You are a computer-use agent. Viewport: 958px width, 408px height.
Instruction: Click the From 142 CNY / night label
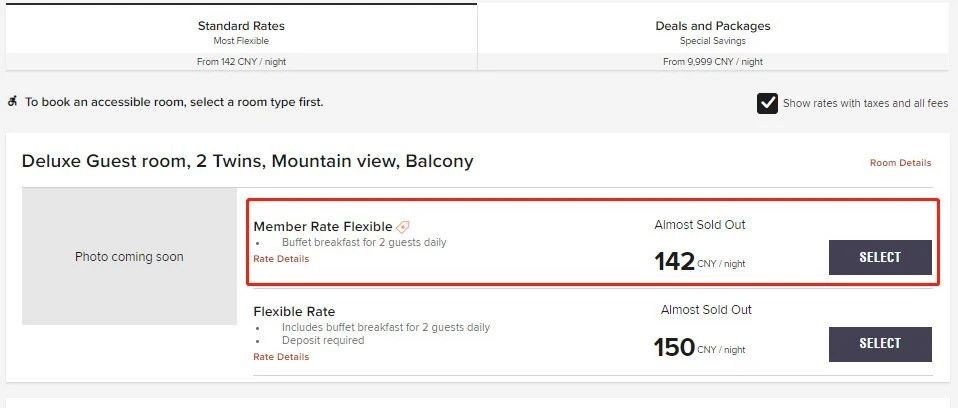[x=241, y=62]
